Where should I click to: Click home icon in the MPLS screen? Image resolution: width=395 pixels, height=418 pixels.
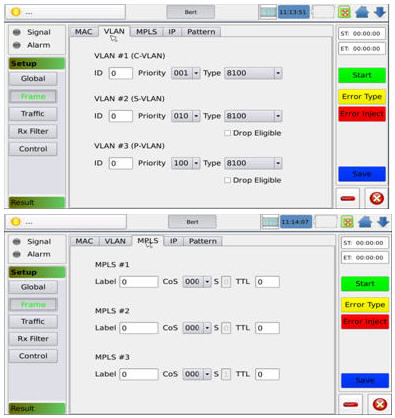(x=365, y=222)
